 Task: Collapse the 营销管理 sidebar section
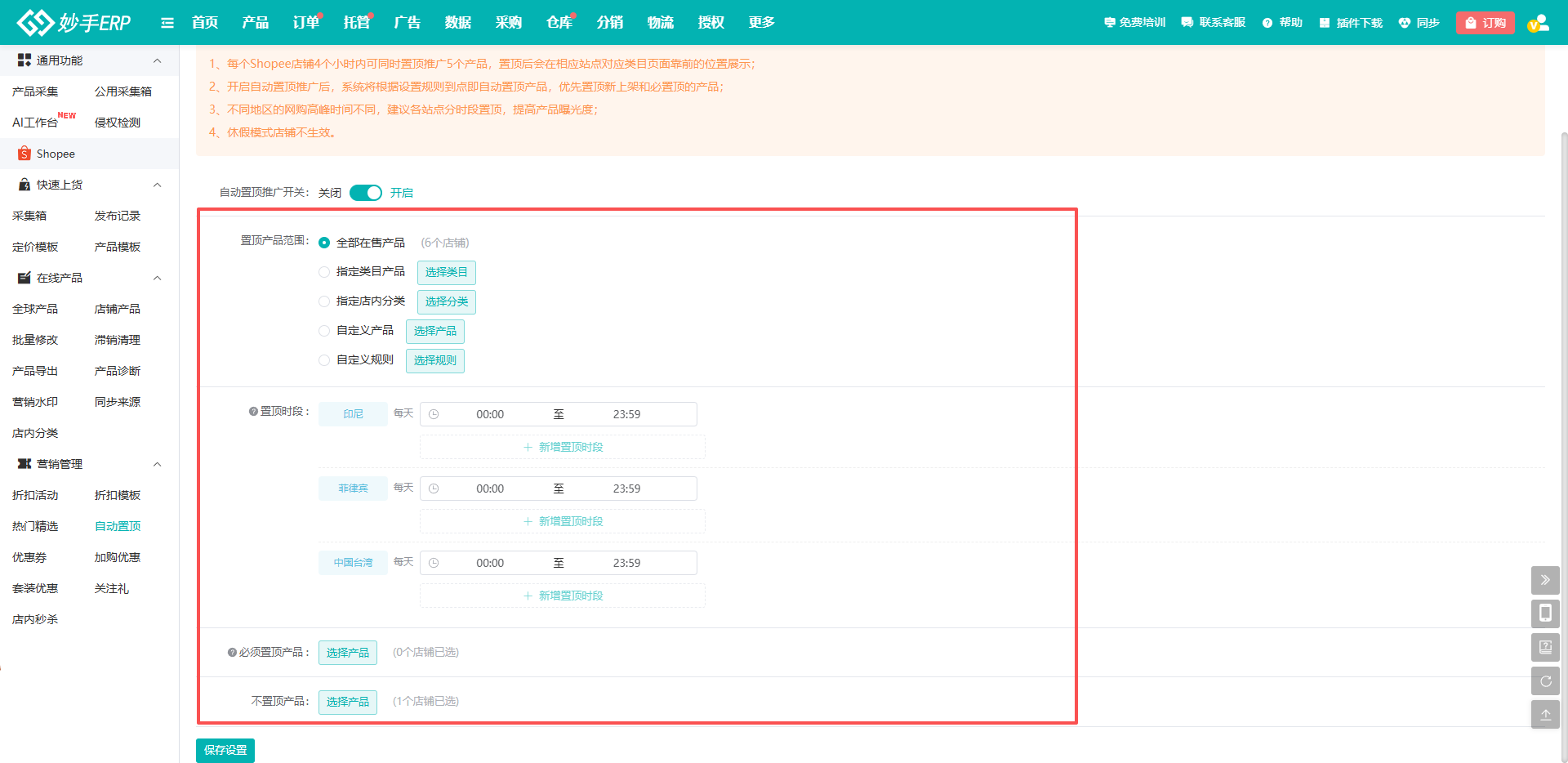[158, 464]
